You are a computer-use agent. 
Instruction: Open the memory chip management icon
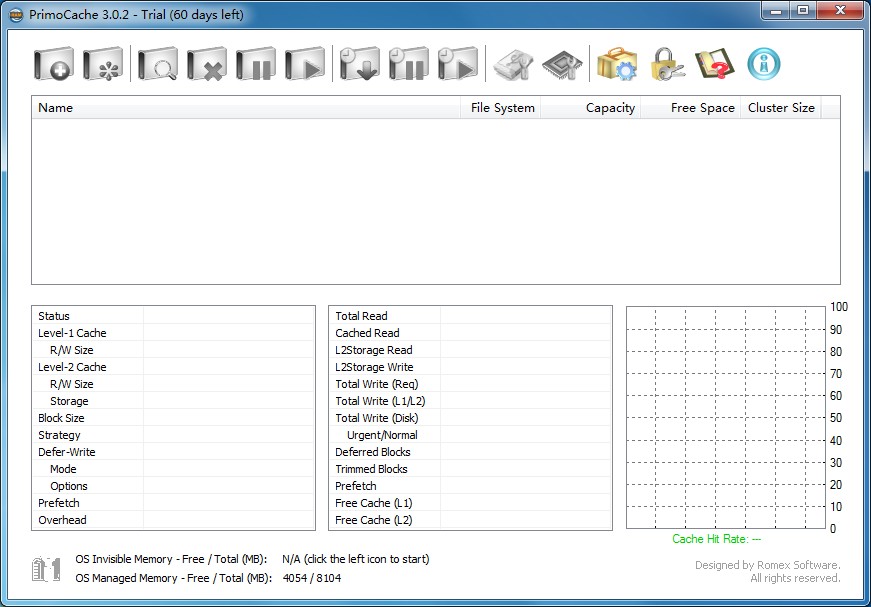click(562, 65)
